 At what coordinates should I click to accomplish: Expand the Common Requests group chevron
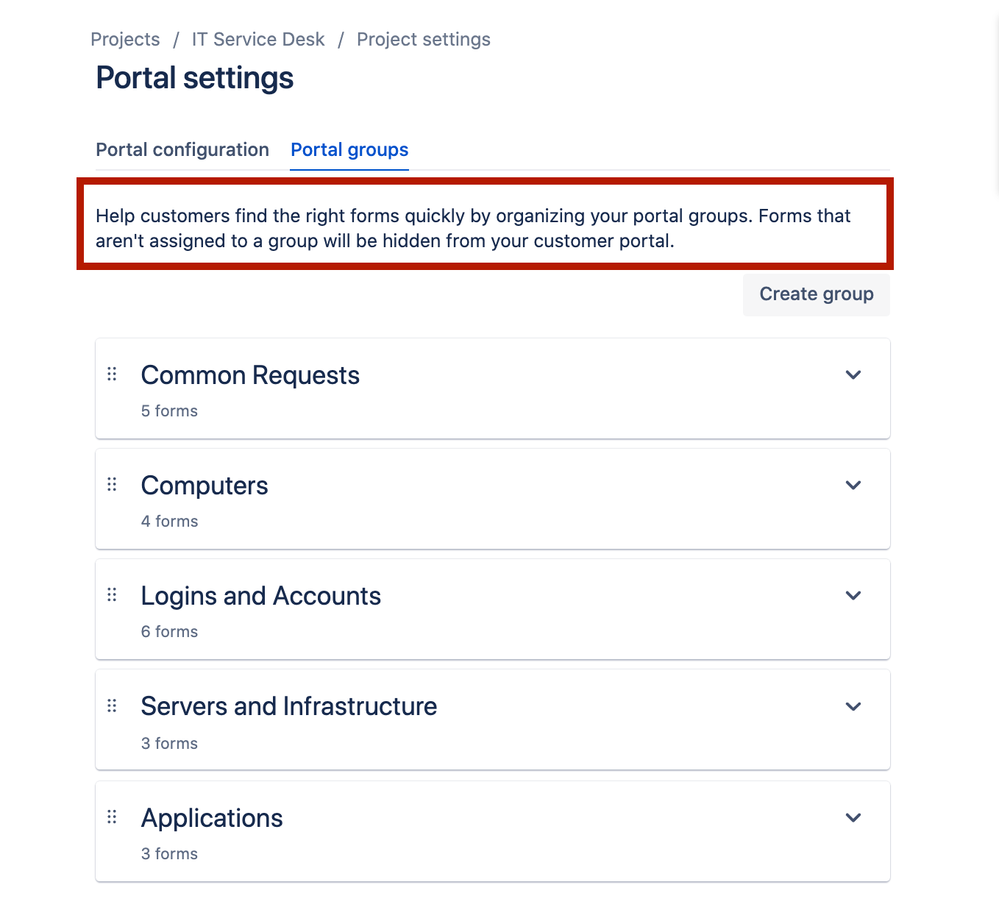tap(853, 375)
